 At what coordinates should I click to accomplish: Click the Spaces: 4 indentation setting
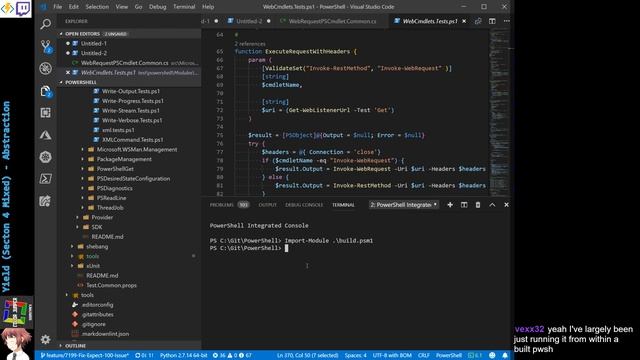[356, 356]
